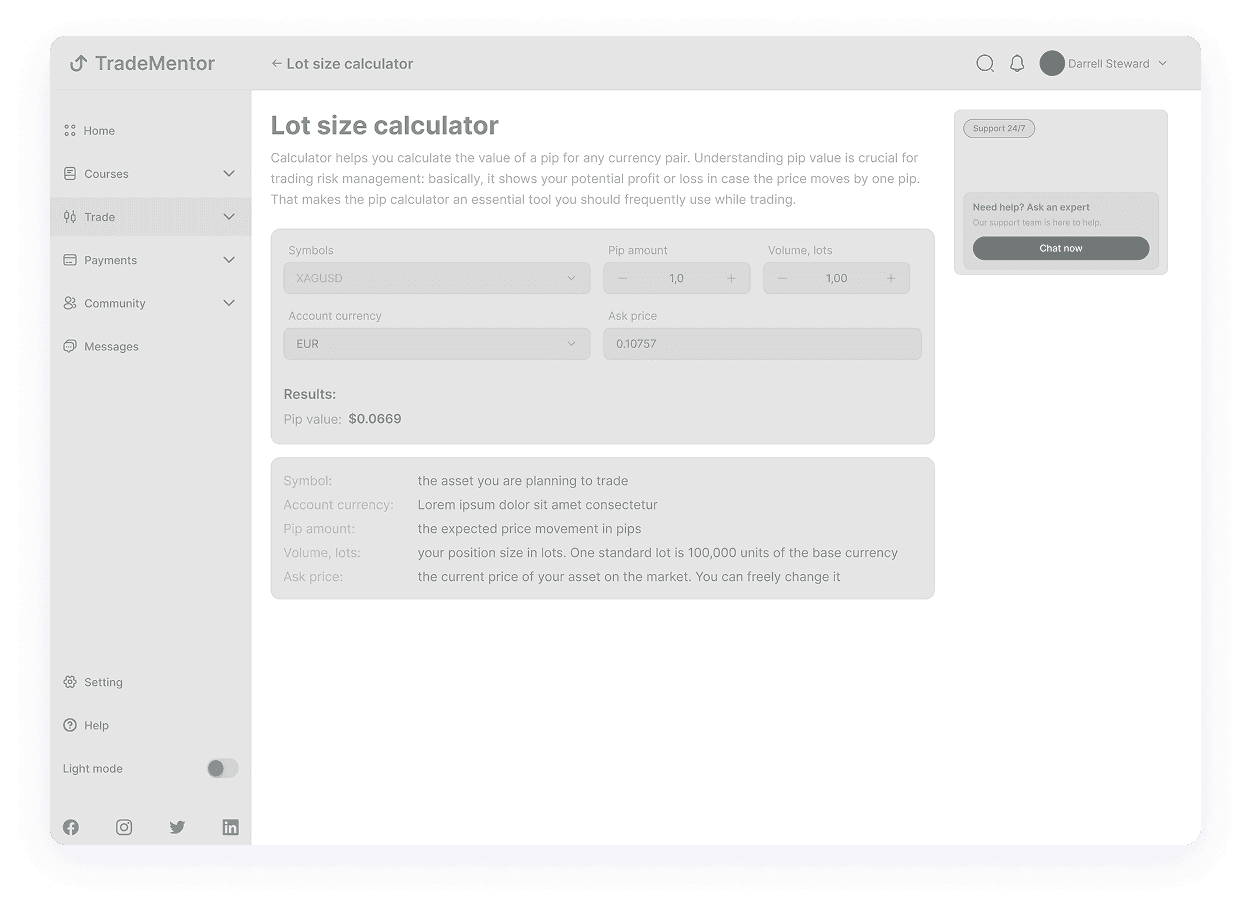Visit TradeMentor's Twitter page
The height and width of the screenshot is (909, 1251).
pos(177,827)
